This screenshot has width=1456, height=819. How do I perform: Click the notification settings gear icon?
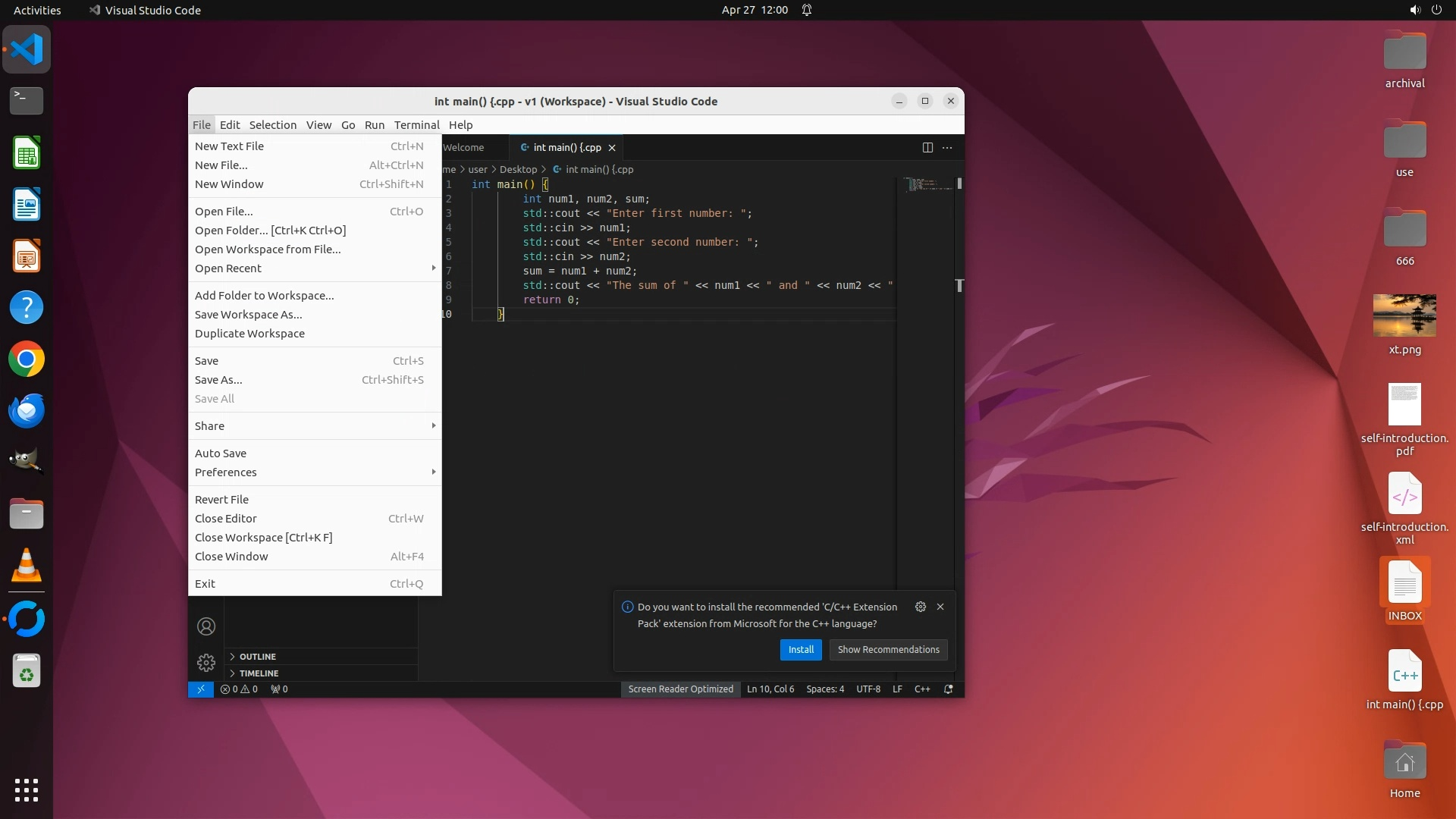pos(920,607)
